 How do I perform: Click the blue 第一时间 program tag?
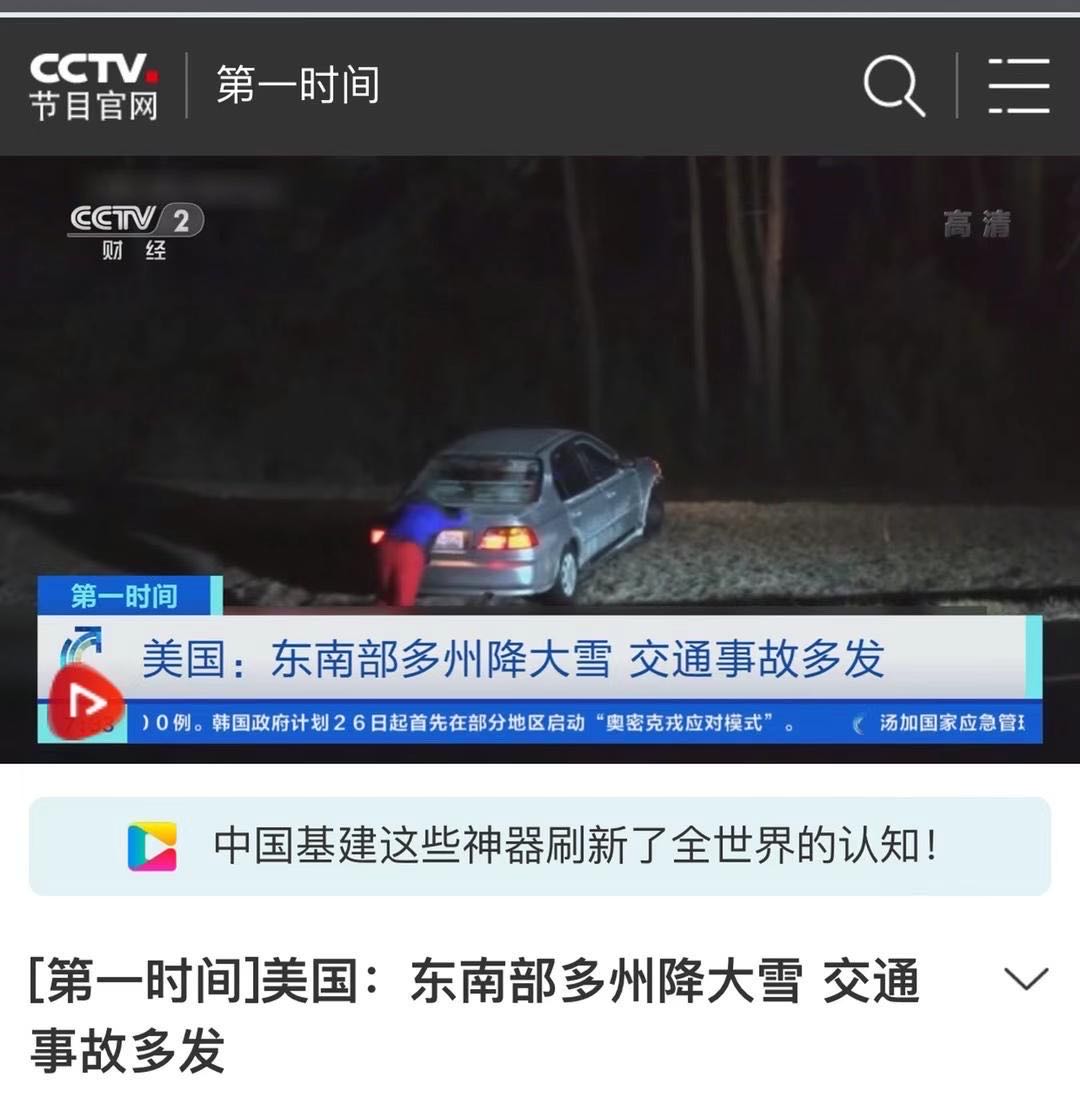(x=125, y=595)
